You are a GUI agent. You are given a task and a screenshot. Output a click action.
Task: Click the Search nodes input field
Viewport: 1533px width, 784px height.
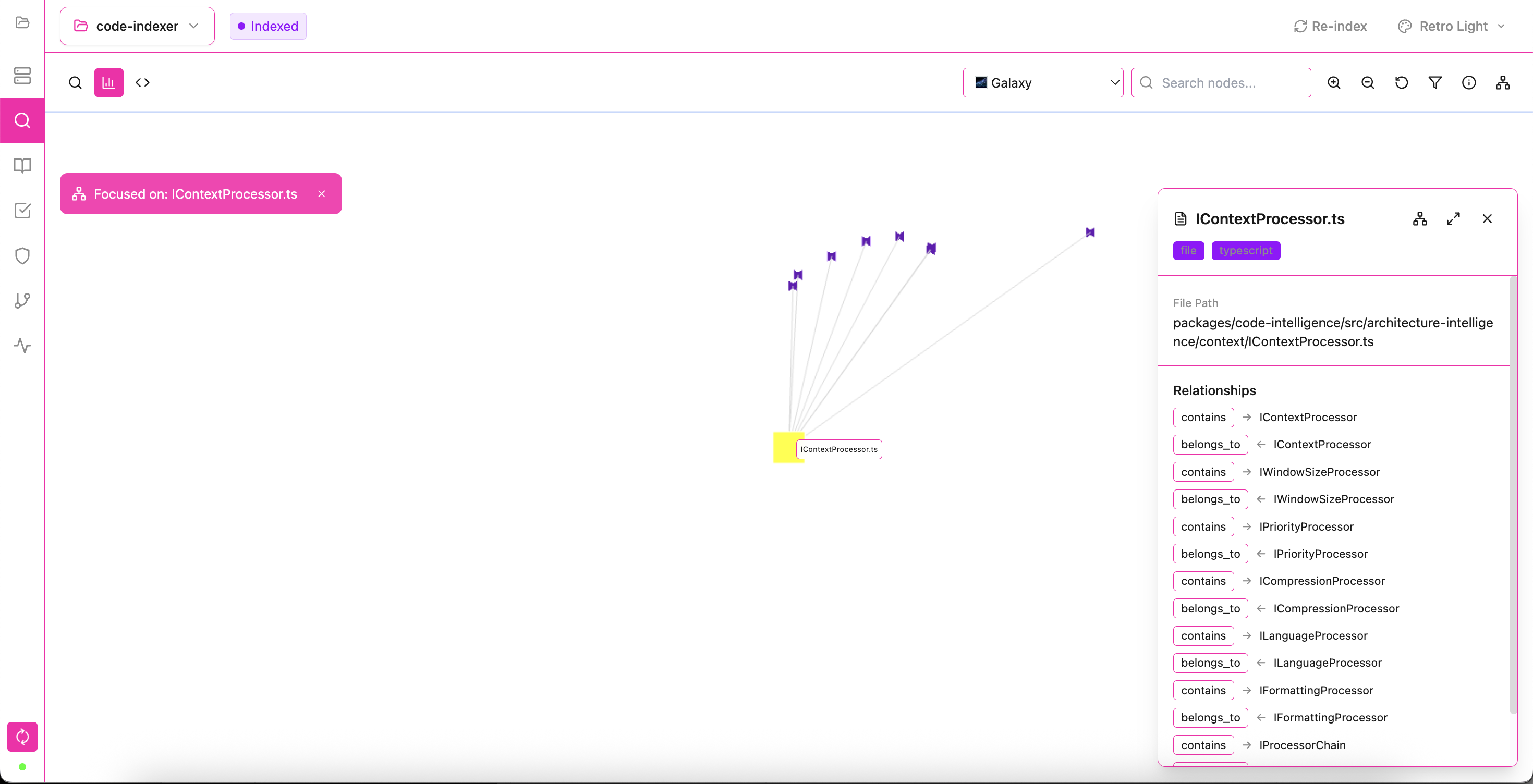(1227, 83)
